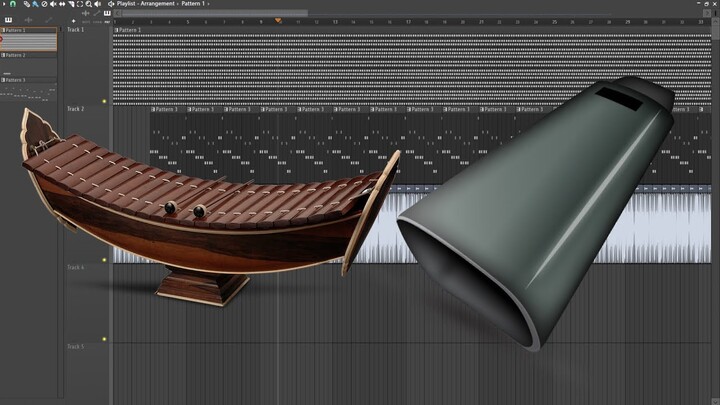Viewport: 720px width, 405px height.
Task: Select the Zoom magnifier tool
Action: [x=89, y=4]
